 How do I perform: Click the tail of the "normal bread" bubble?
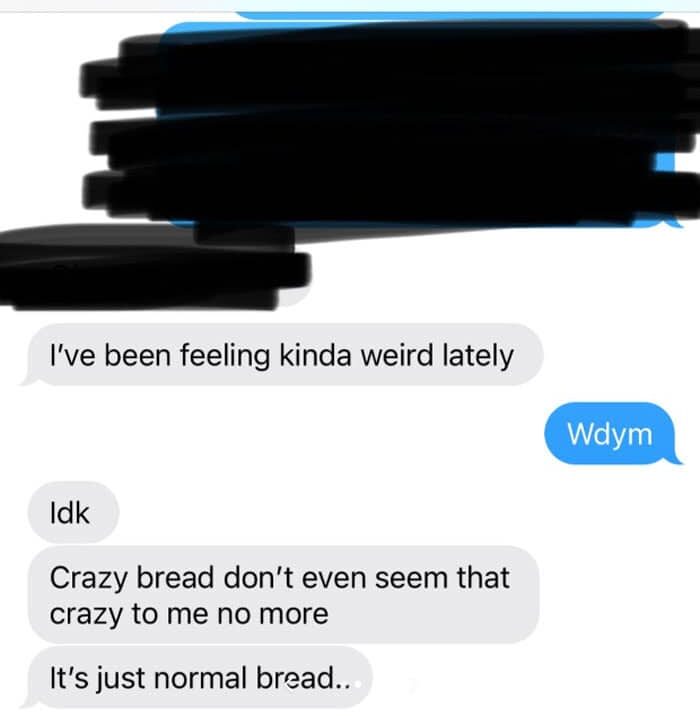(x=28, y=702)
